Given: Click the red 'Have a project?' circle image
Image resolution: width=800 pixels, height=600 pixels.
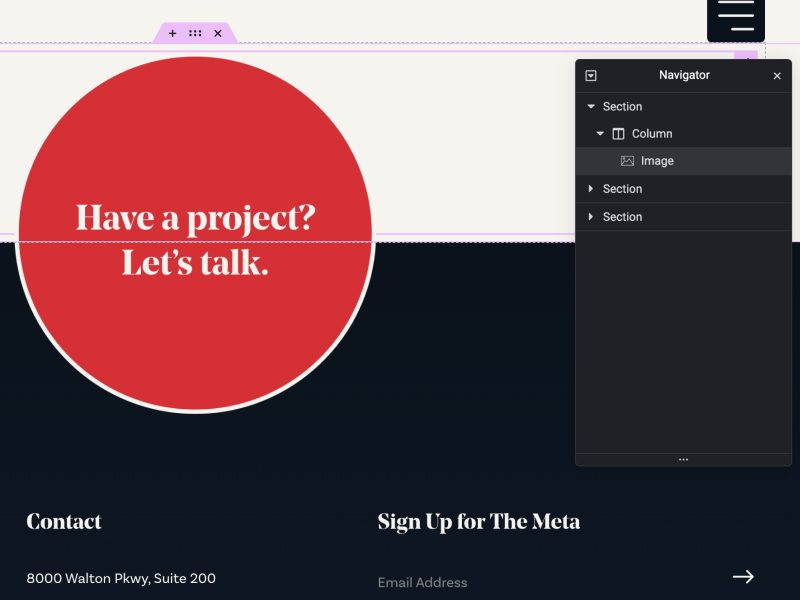Looking at the screenshot, I should (195, 234).
